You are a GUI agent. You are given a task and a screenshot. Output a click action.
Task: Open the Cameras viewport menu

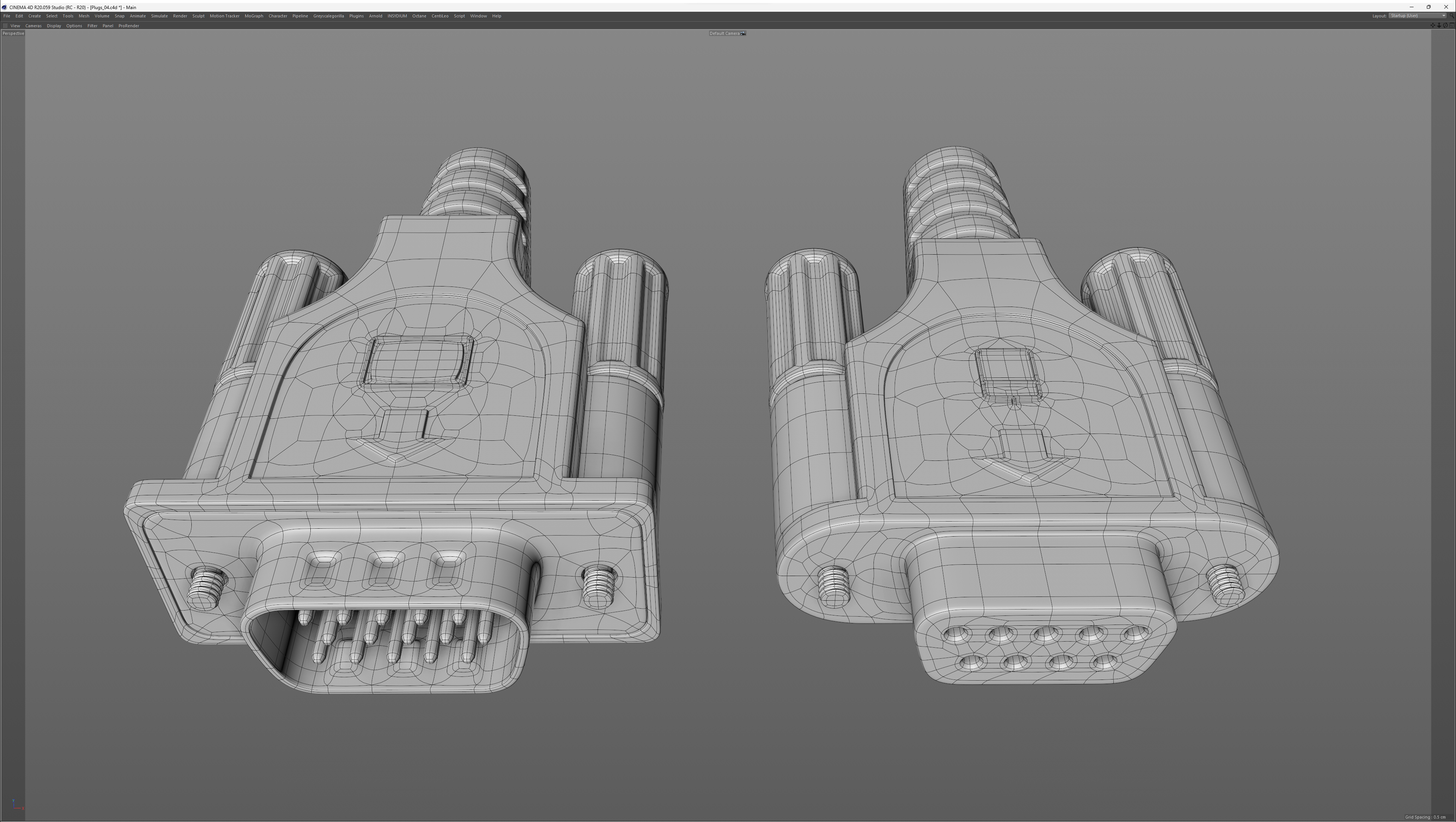pyautogui.click(x=33, y=26)
